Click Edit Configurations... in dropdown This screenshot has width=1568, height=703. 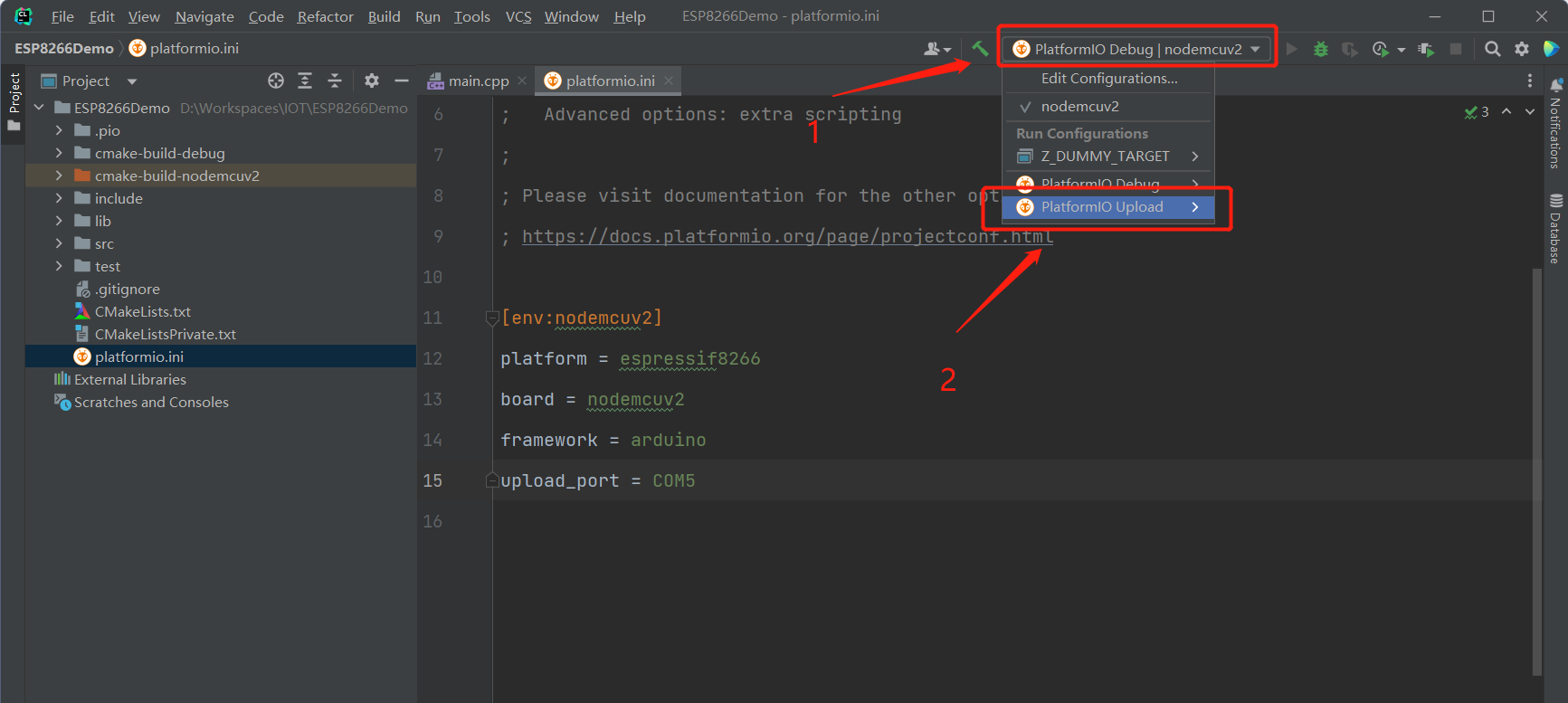pyautogui.click(x=1108, y=79)
